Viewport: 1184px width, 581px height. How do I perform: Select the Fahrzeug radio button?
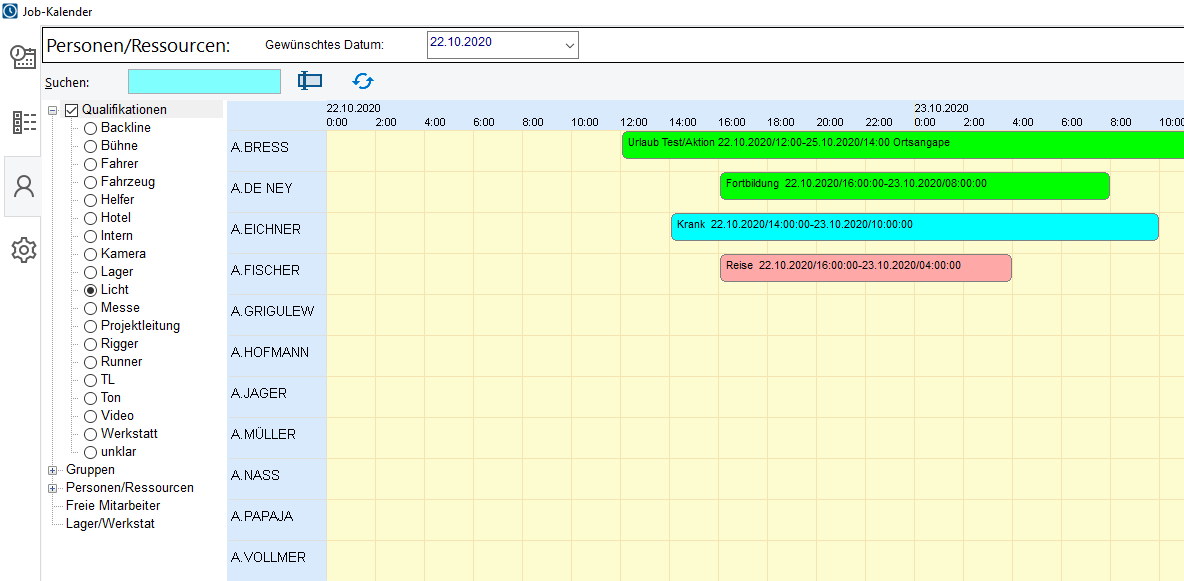pyautogui.click(x=91, y=182)
